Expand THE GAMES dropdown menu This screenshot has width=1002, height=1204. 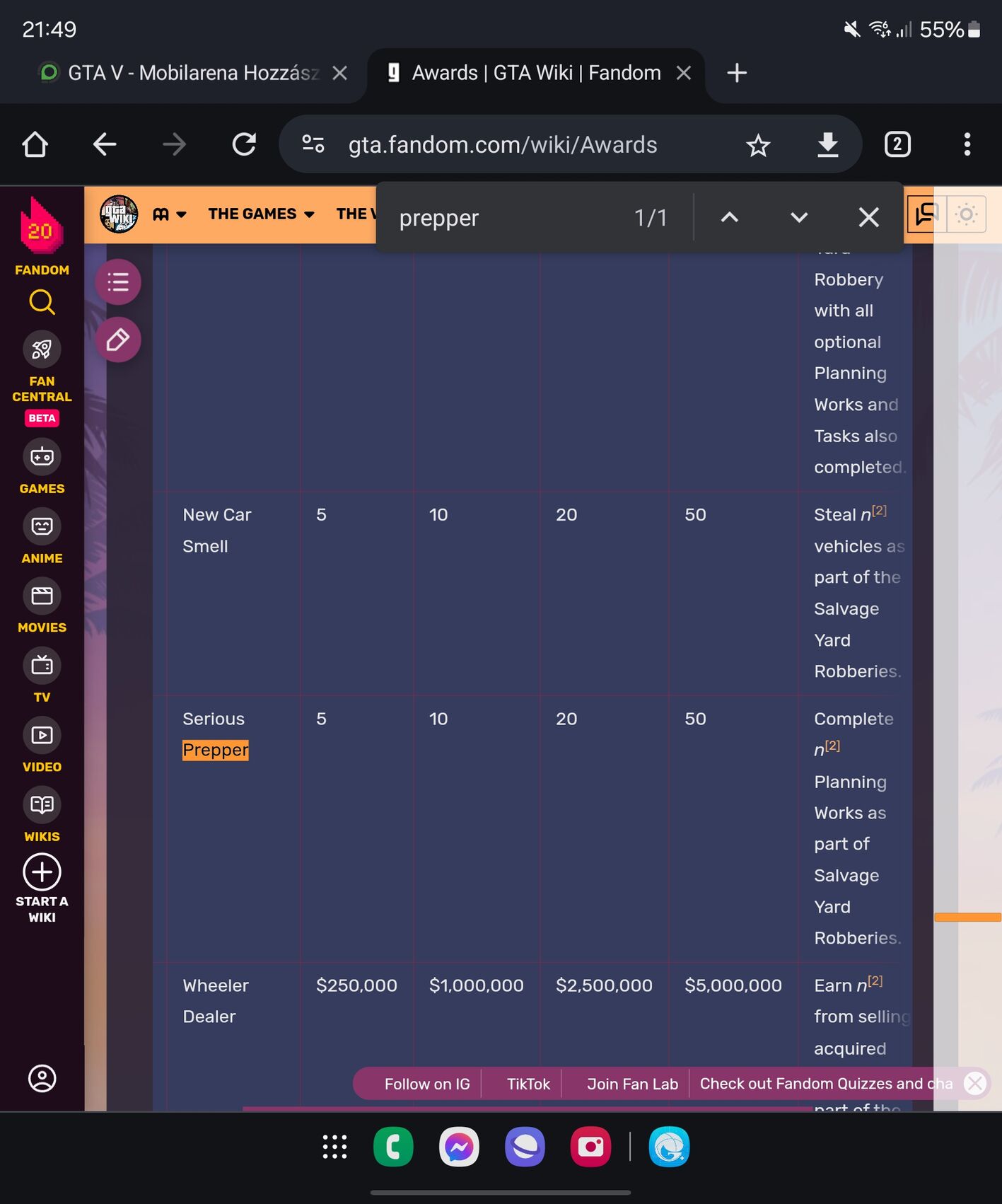[261, 214]
